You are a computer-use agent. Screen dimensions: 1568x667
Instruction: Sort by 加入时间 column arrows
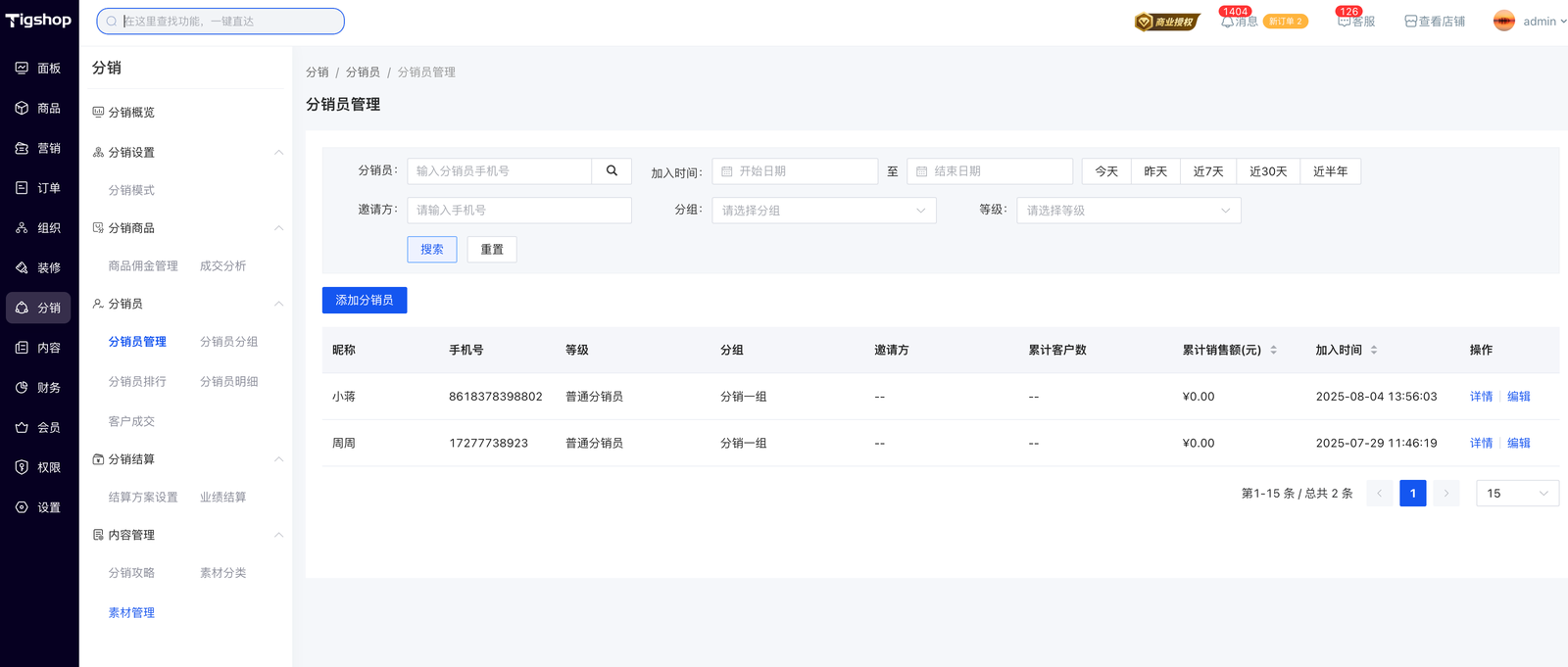point(1374,350)
